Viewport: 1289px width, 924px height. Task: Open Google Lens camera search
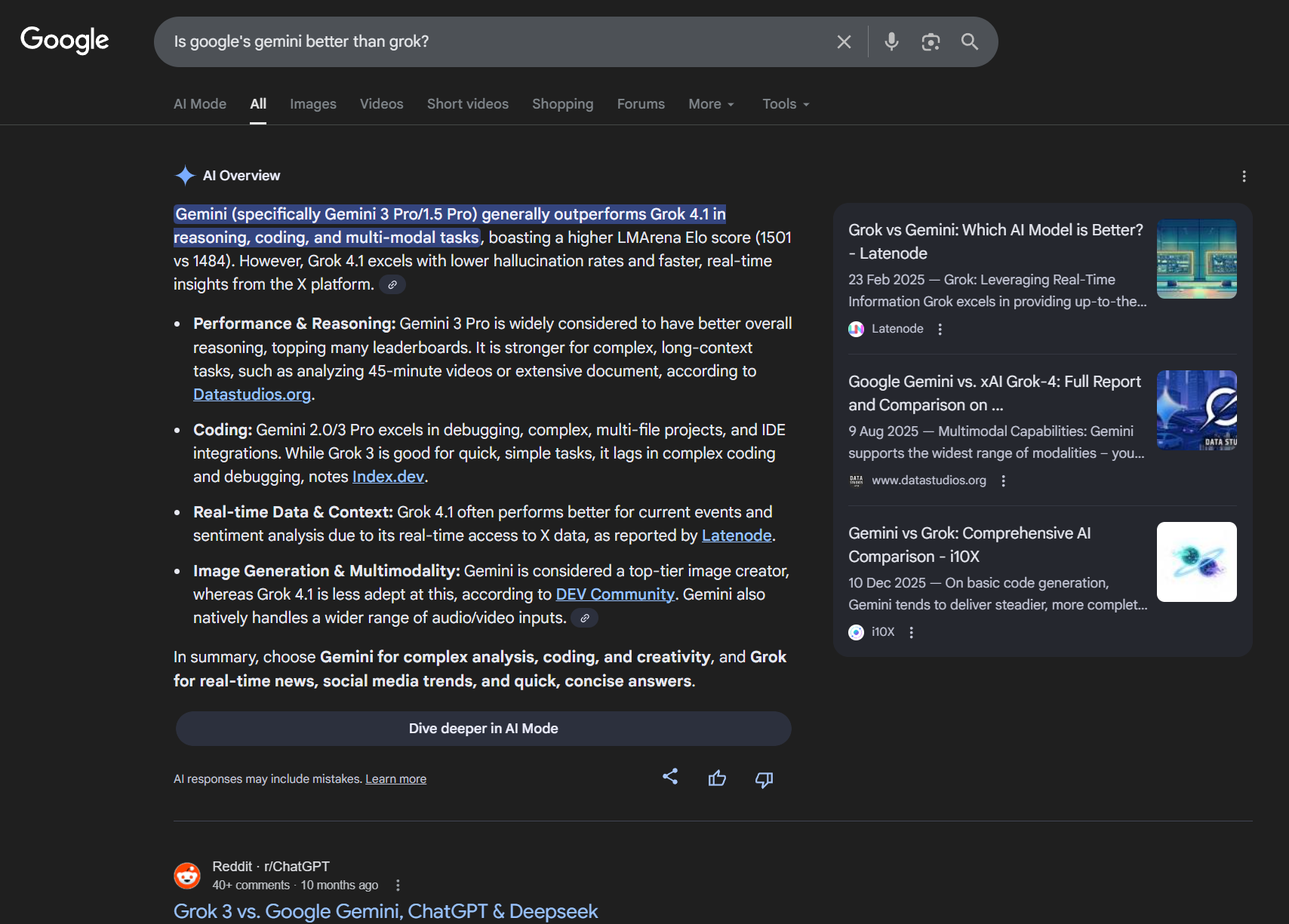click(x=931, y=41)
